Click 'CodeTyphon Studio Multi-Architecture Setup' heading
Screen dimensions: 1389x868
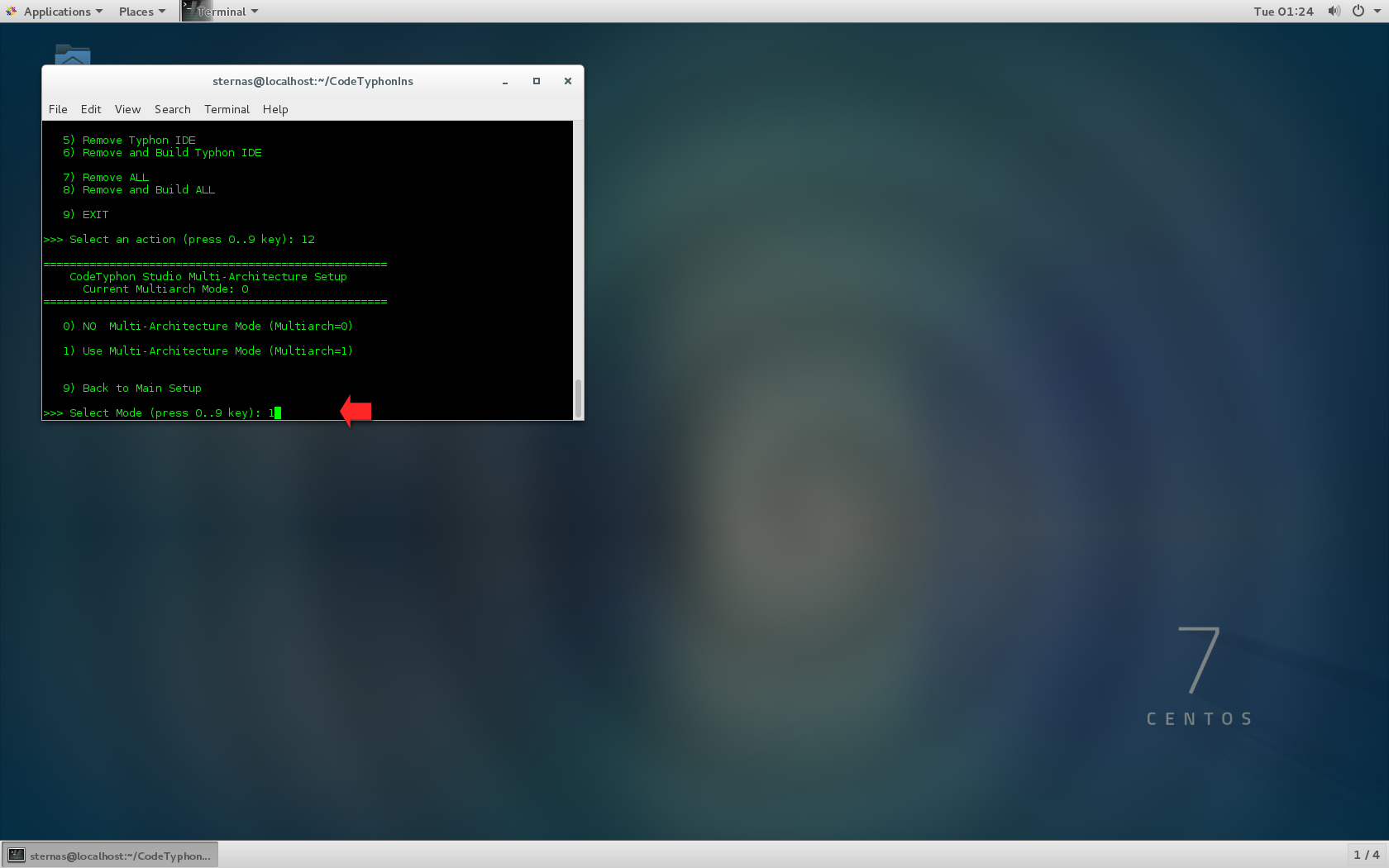208,276
